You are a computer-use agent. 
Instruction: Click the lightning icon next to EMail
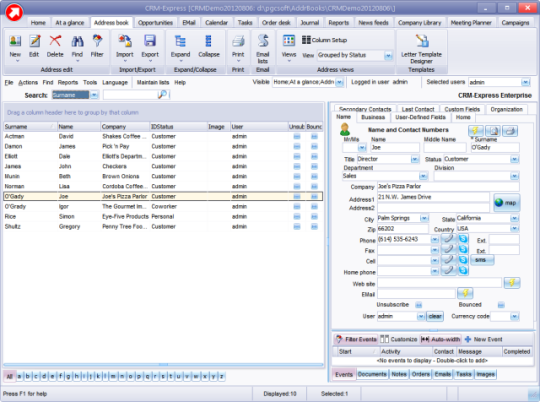465,293
